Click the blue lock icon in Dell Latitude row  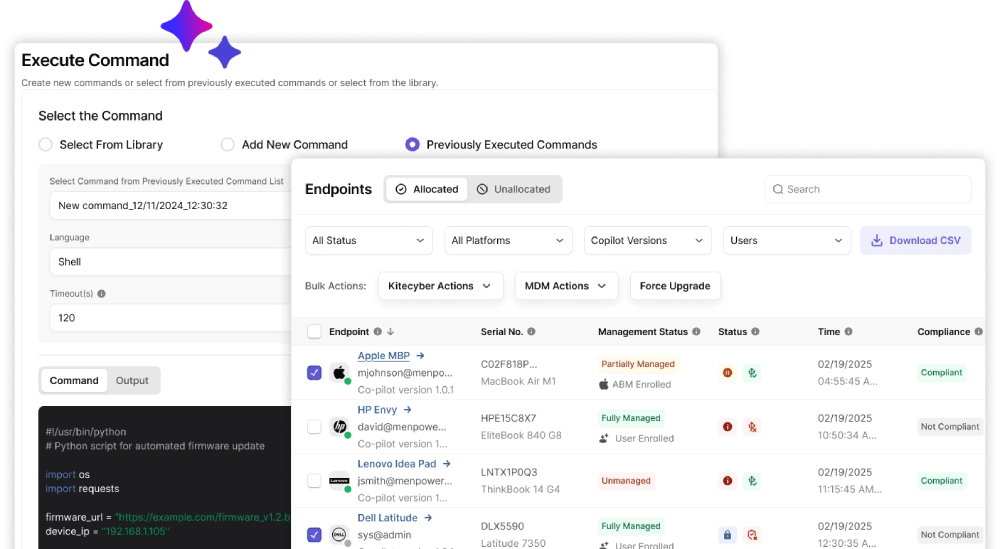(x=727, y=535)
